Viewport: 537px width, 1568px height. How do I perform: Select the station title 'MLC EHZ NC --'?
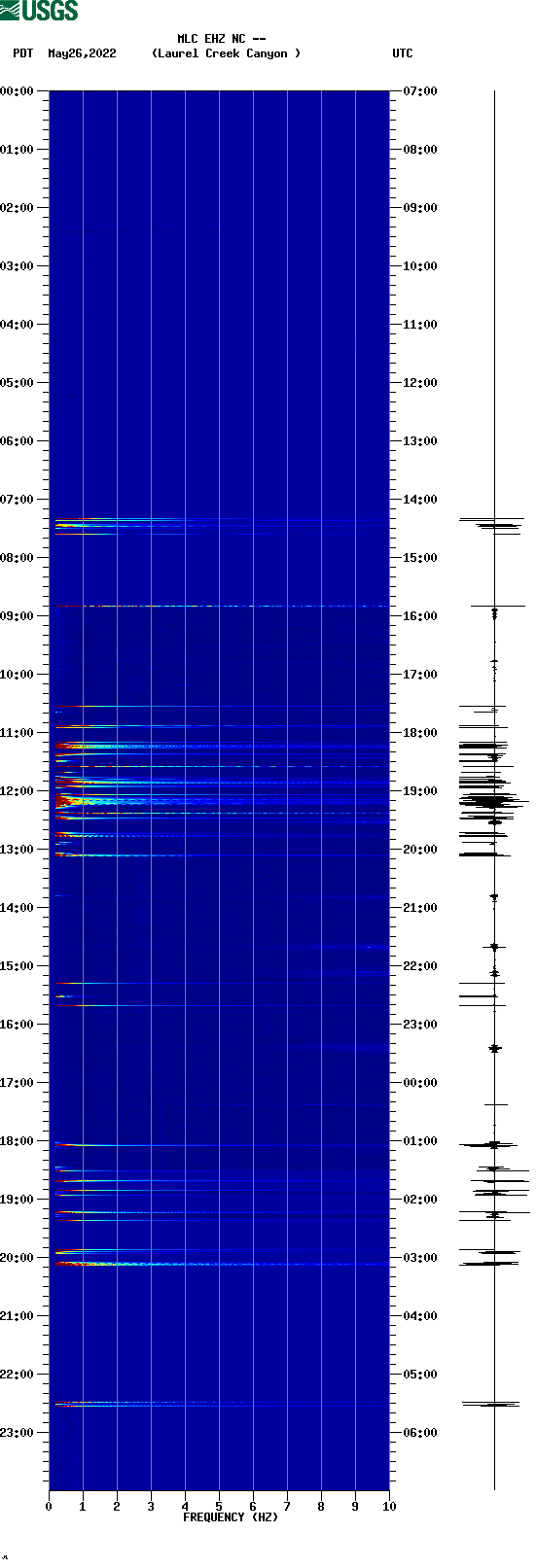click(222, 39)
